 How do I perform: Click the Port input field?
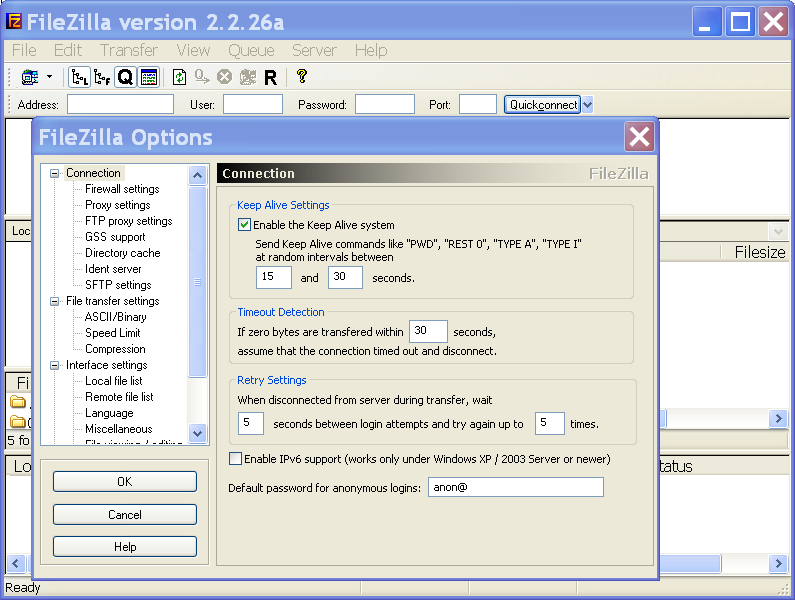click(x=478, y=104)
